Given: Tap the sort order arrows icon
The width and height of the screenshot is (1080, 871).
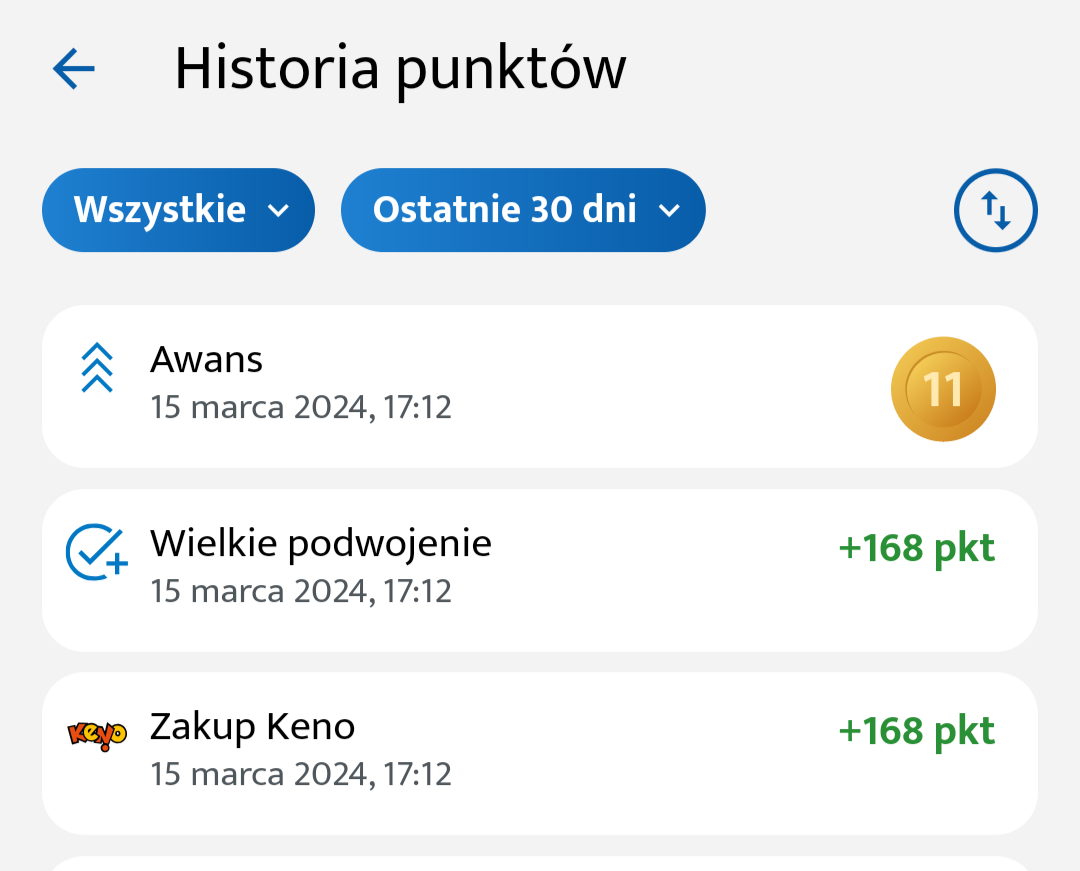Looking at the screenshot, I should (x=995, y=210).
